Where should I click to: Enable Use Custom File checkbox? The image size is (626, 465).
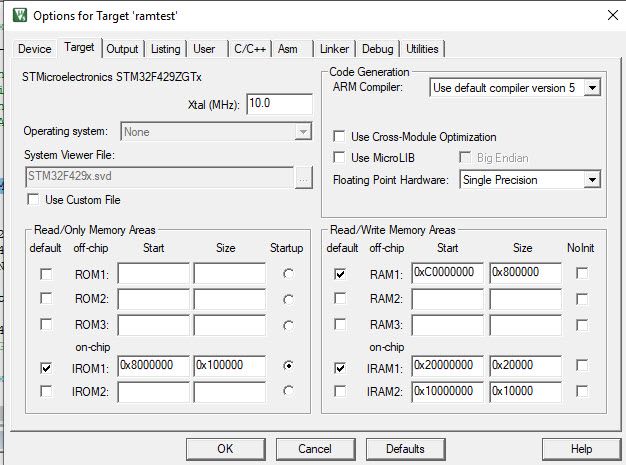click(33, 199)
